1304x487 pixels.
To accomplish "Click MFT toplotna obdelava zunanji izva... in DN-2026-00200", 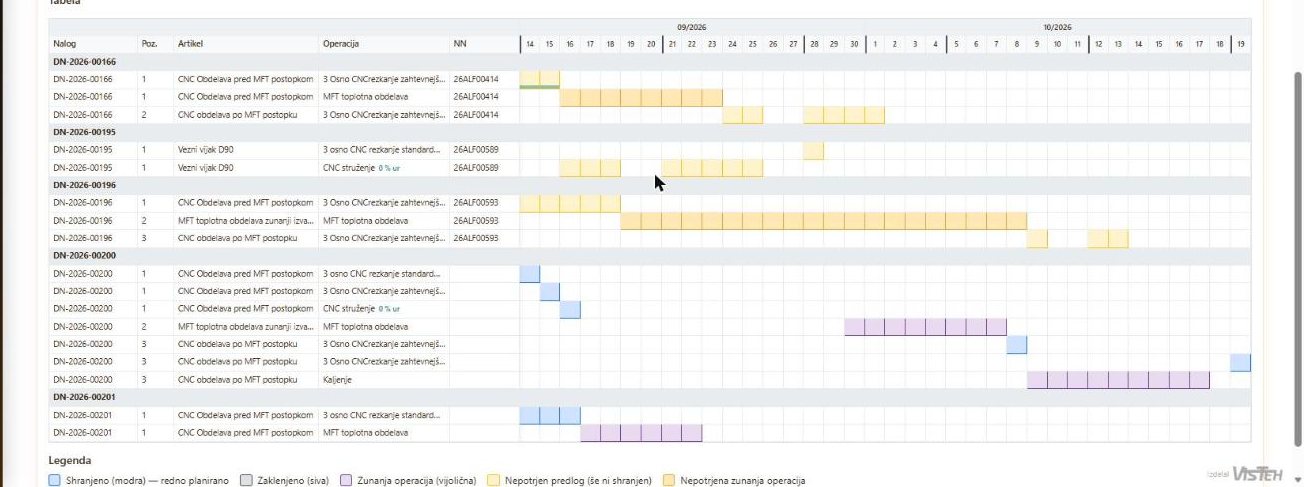I will 245,327.
